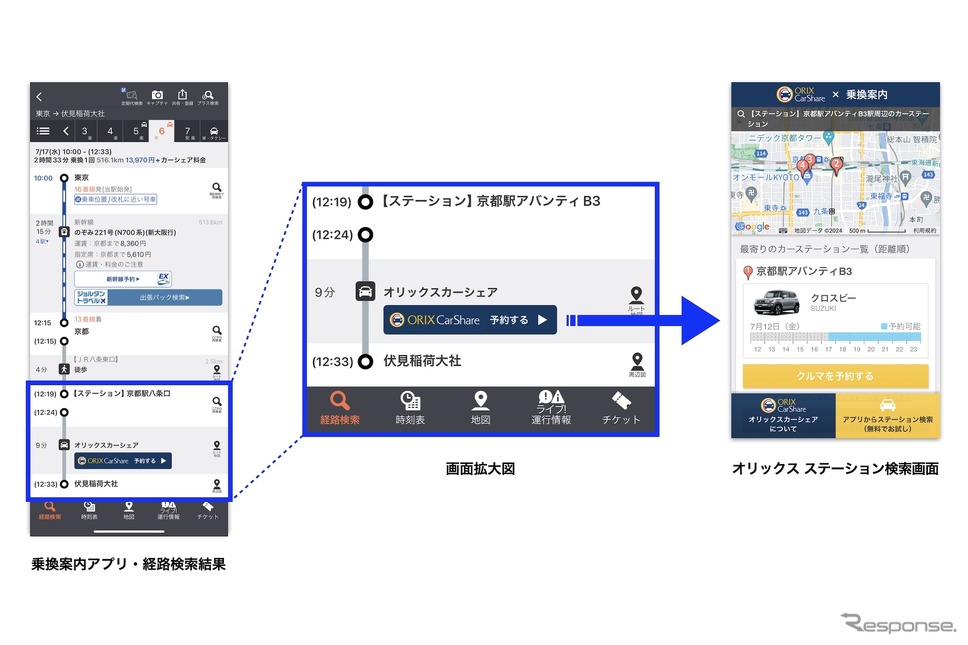968x645 pixels.
Task: Switch to route tab 3
Action: pos(85,131)
